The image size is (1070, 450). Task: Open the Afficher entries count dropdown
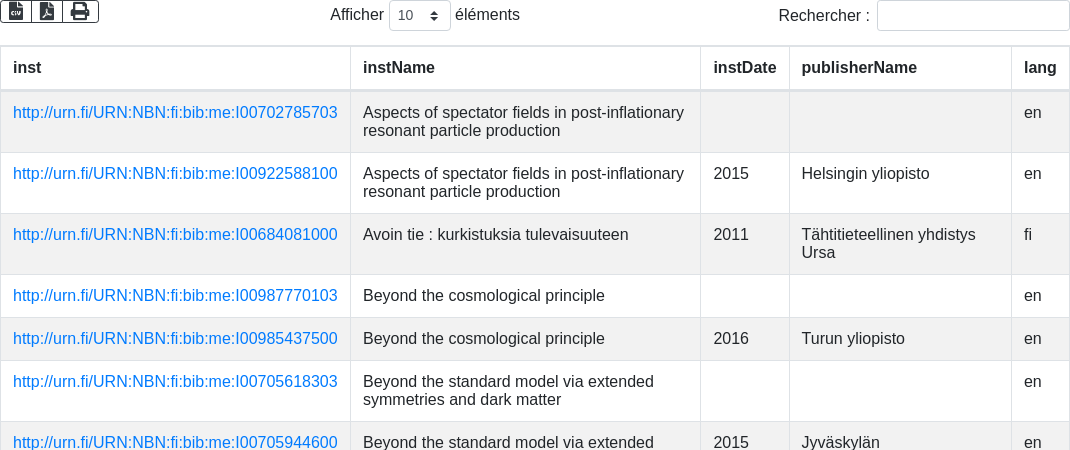[419, 15]
